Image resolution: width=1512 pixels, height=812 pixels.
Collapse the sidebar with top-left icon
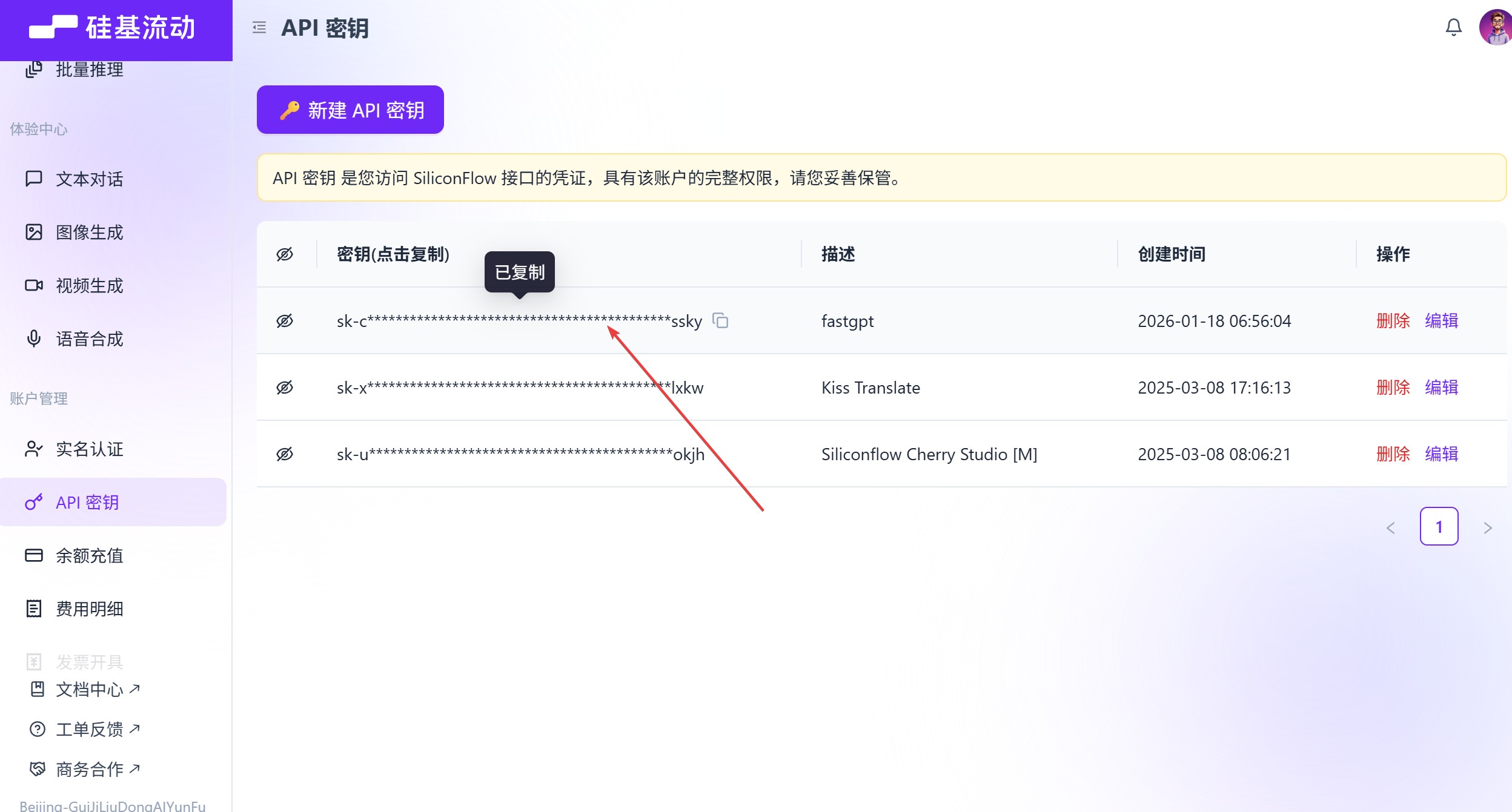coord(259,28)
